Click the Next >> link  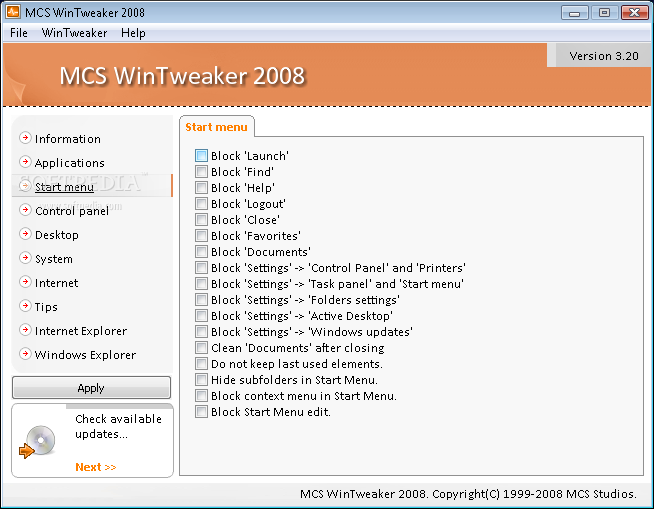point(96,467)
